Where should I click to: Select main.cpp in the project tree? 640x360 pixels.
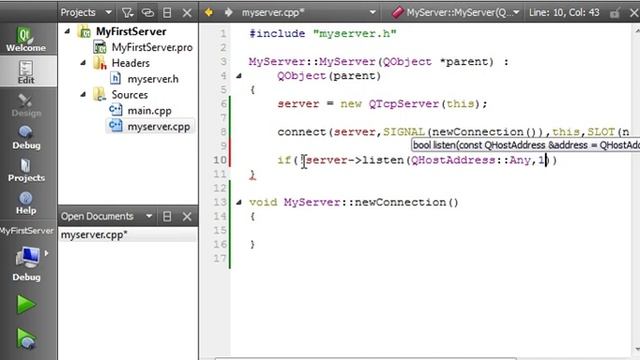[149, 111]
